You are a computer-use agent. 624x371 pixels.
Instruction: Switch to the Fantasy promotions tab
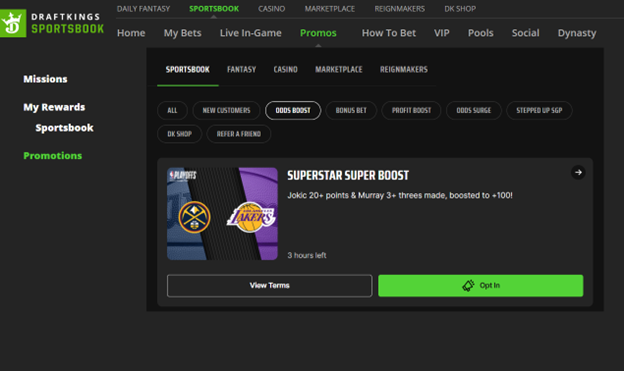[x=242, y=69]
